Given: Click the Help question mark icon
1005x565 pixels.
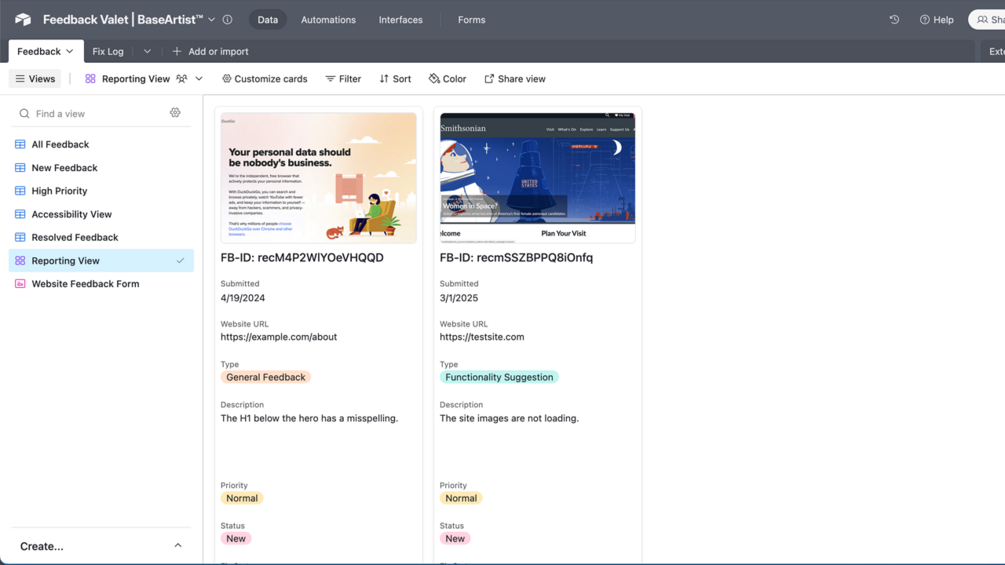Looking at the screenshot, I should (x=924, y=20).
